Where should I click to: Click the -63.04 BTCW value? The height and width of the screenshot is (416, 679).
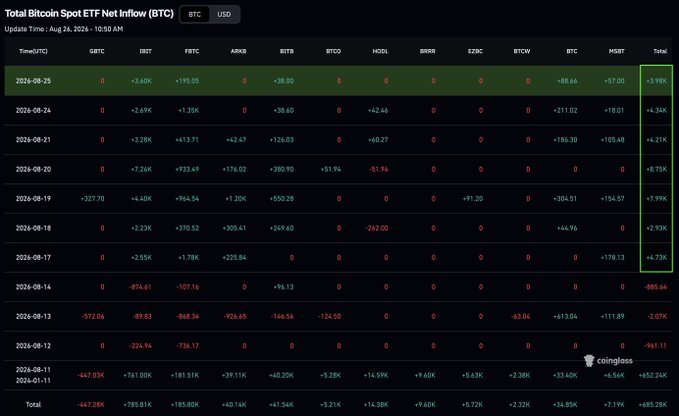click(x=520, y=316)
